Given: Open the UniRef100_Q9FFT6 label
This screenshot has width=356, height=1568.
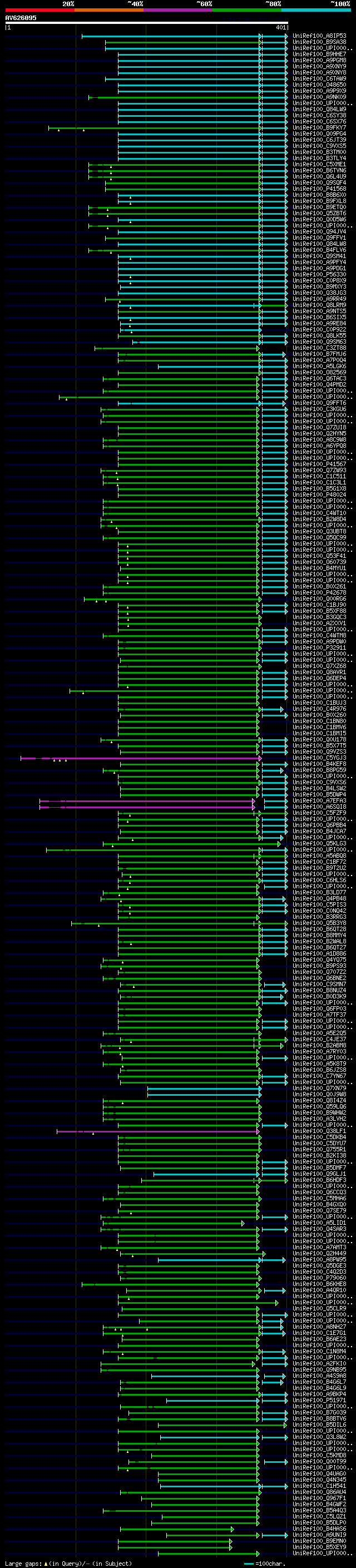Looking at the screenshot, I should [319, 403].
